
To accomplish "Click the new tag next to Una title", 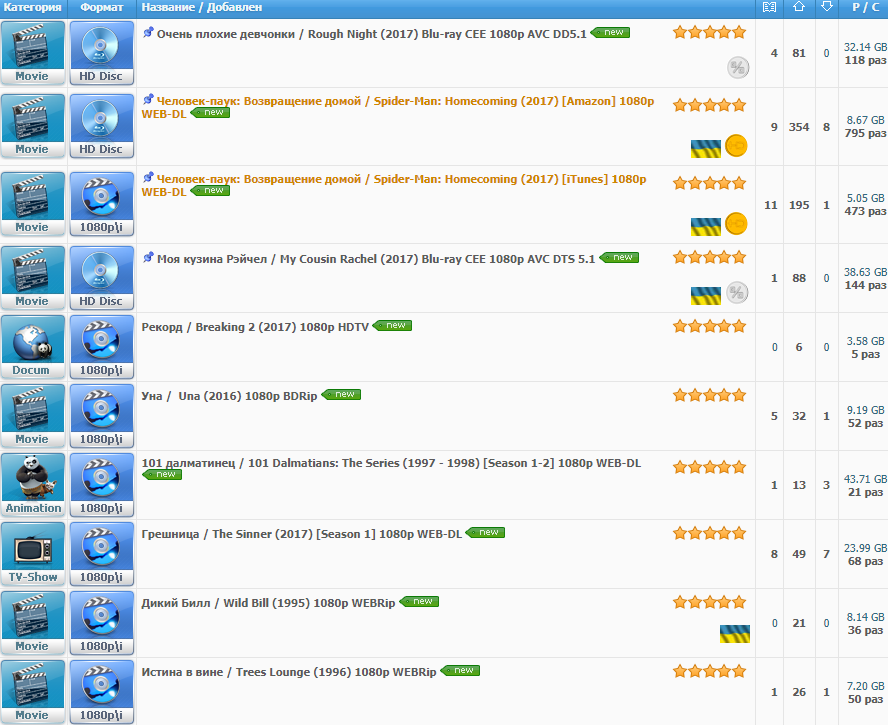I will click(341, 394).
